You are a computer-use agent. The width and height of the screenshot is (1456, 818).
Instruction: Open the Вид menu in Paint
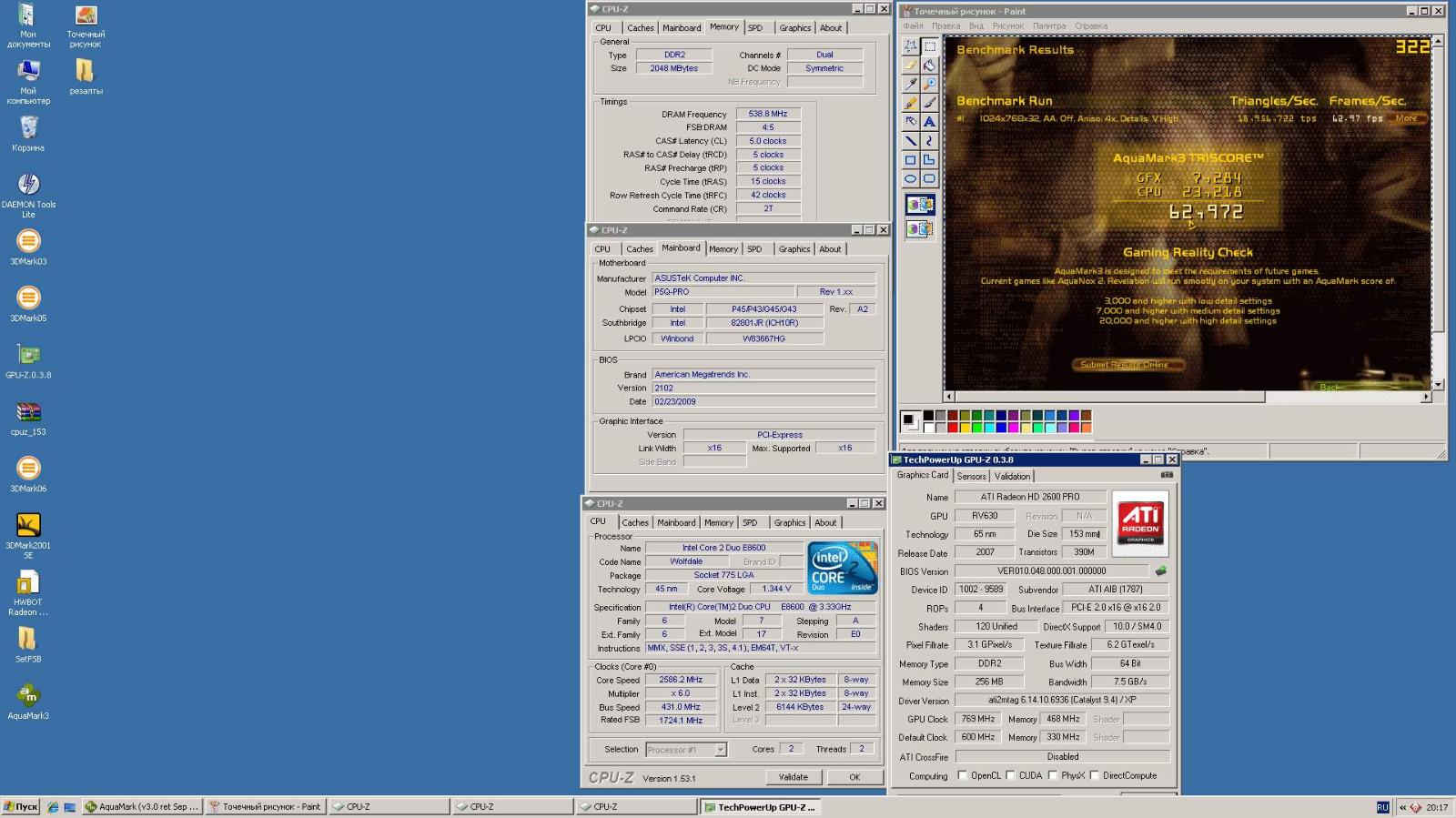click(x=976, y=25)
